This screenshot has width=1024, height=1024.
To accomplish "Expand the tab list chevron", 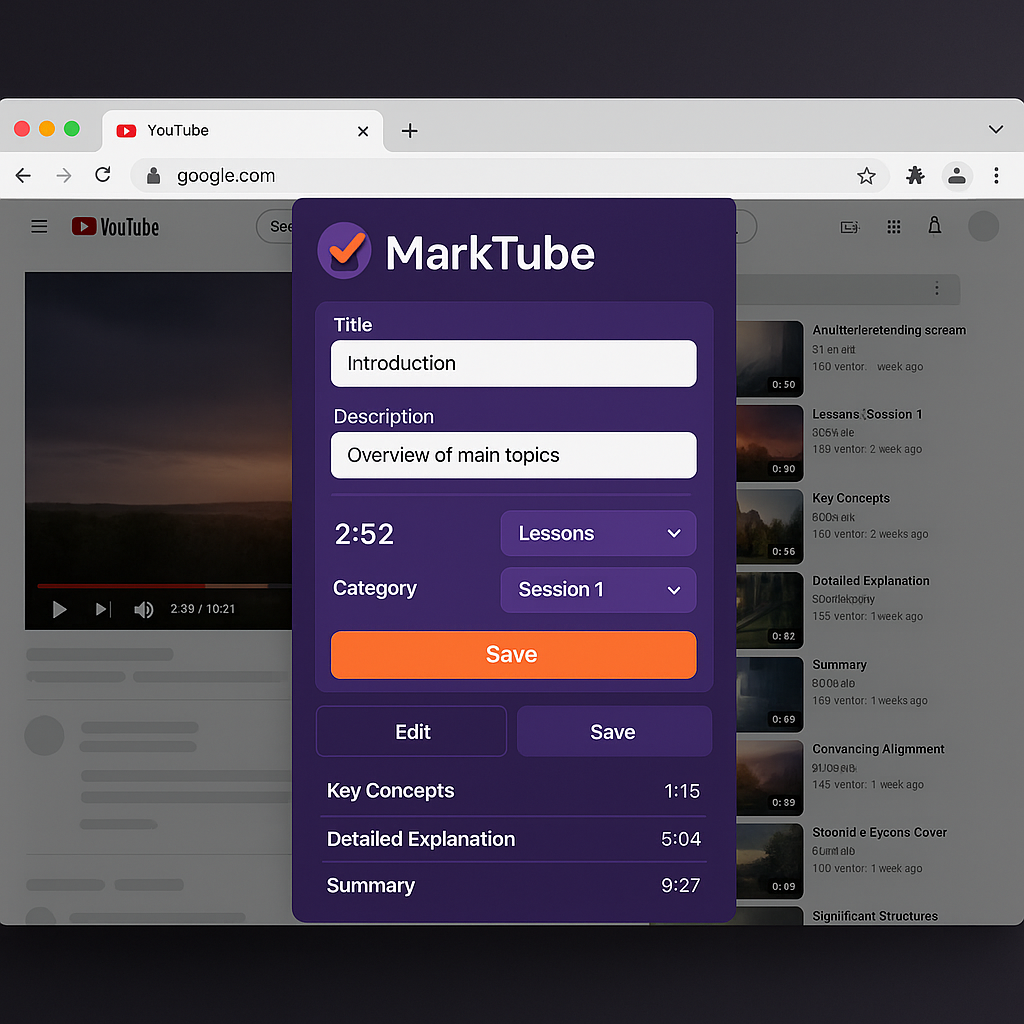I will point(995,129).
